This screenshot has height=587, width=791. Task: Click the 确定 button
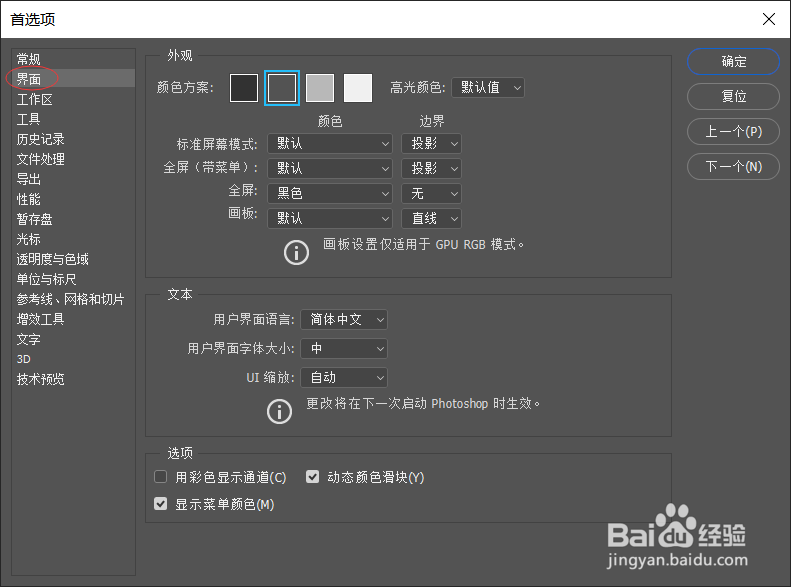pos(733,62)
